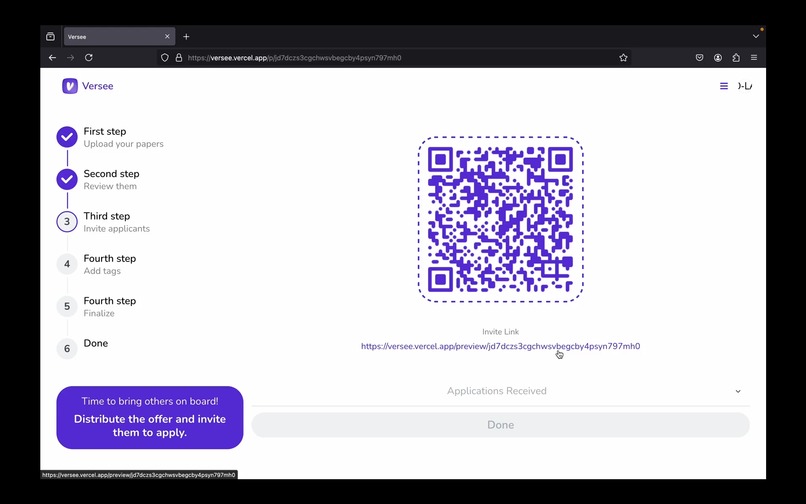
Task: Reload the page with the refresh icon
Action: pos(88,58)
